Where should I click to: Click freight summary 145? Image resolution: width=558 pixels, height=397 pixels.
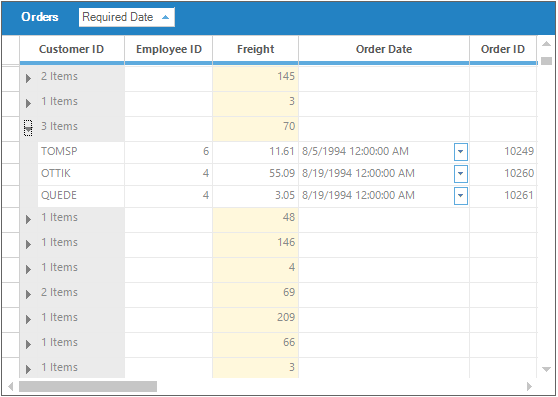[x=256, y=79]
